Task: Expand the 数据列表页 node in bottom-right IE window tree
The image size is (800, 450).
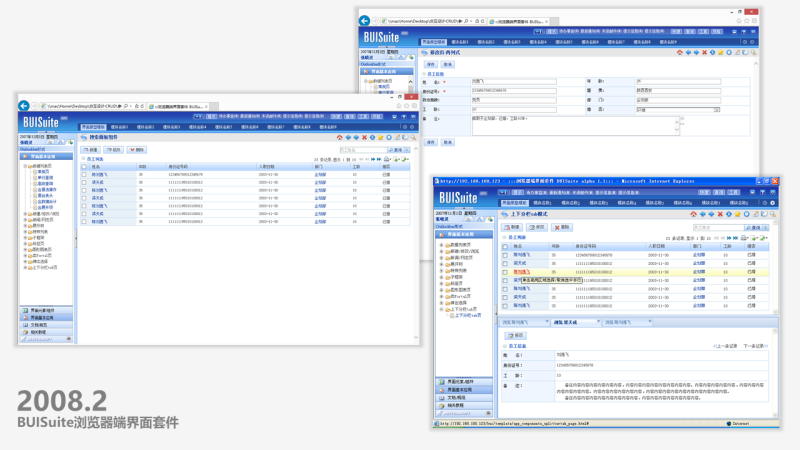Action: tap(442, 245)
